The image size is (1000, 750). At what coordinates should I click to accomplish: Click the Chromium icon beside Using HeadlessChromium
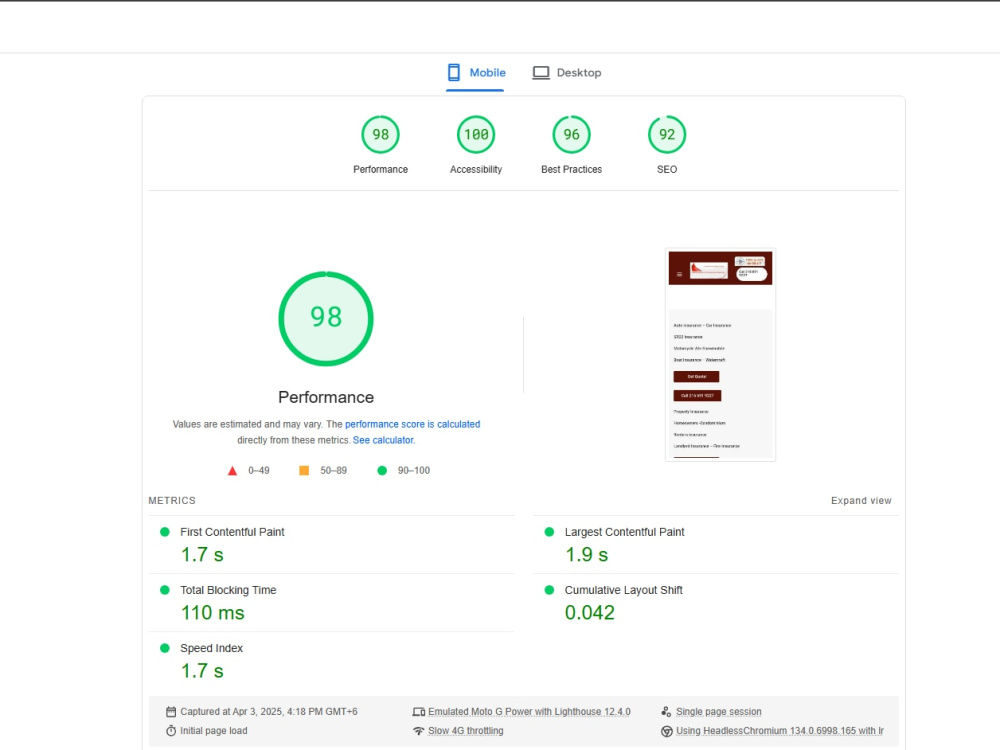coord(666,731)
